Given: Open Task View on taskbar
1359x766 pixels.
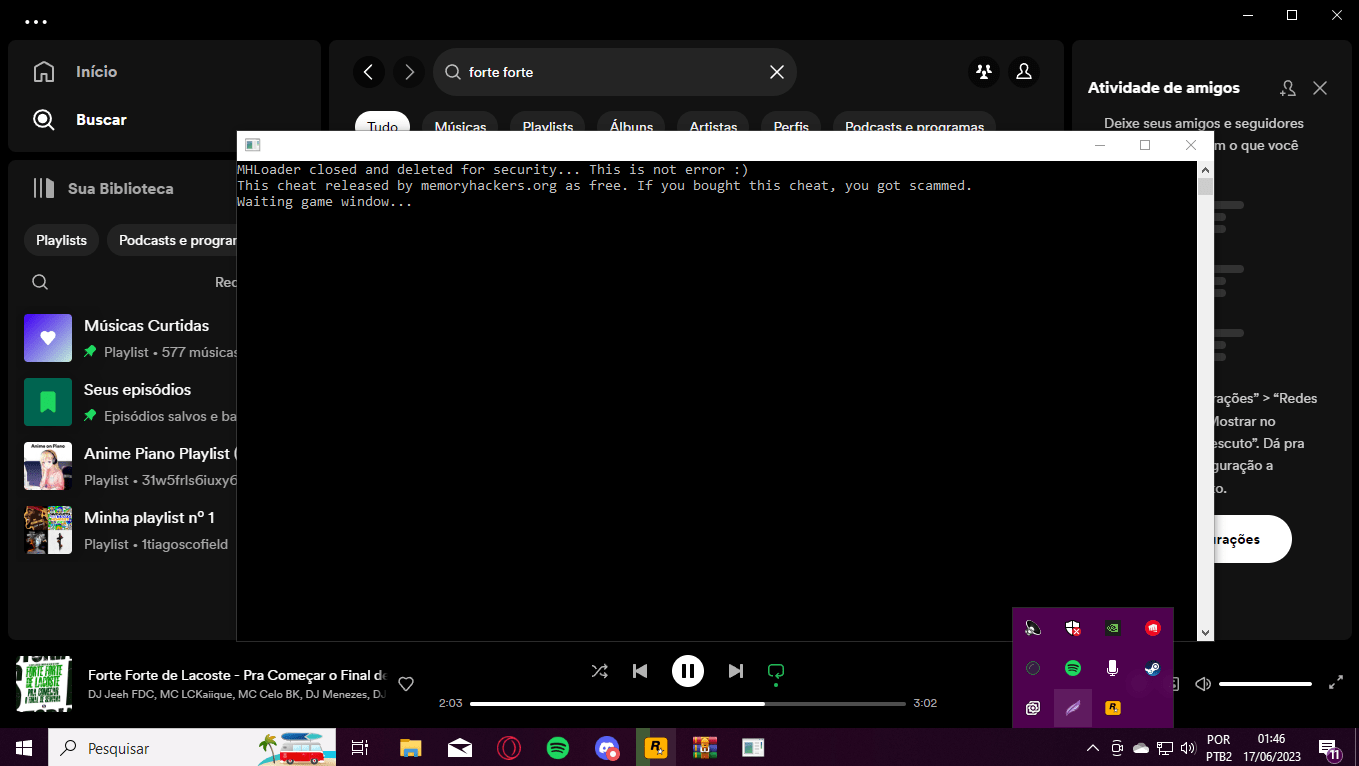Looking at the screenshot, I should [x=360, y=747].
